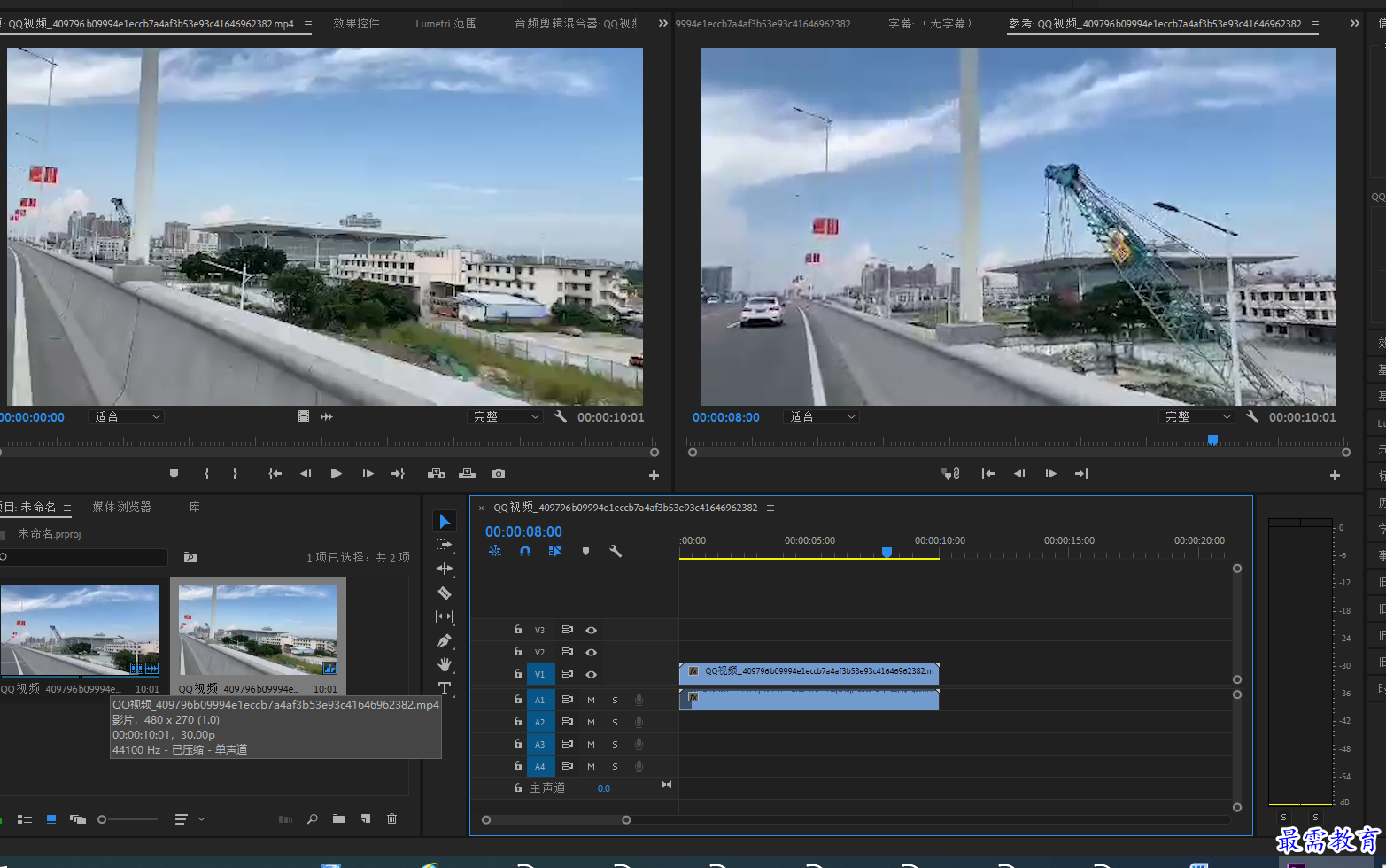Image resolution: width=1386 pixels, height=868 pixels.
Task: Switch to 音频剪辑混合器 tab
Action: pos(576,23)
